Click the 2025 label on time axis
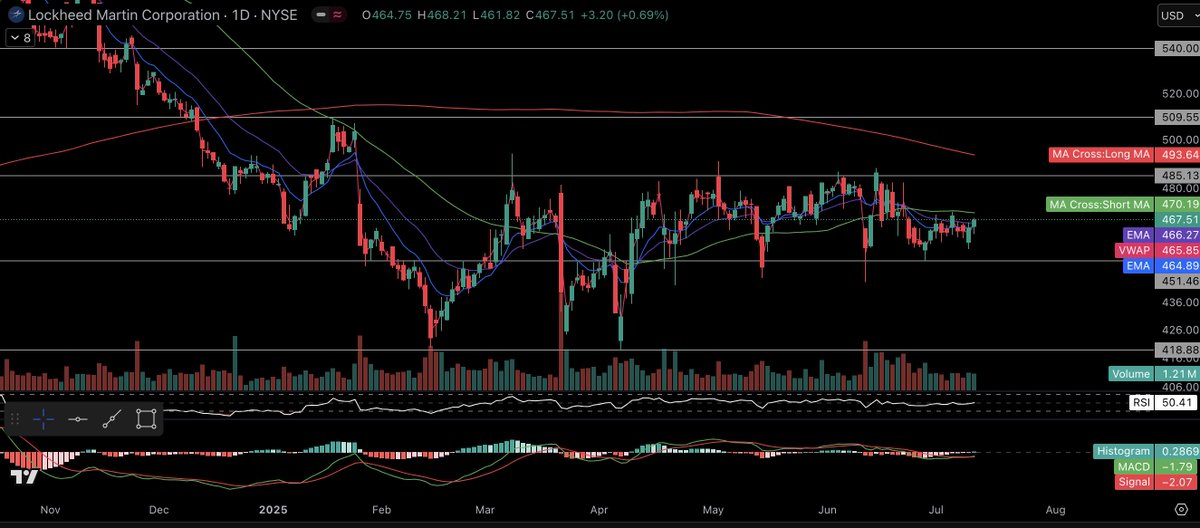The width and height of the screenshot is (1200, 528). 274,508
